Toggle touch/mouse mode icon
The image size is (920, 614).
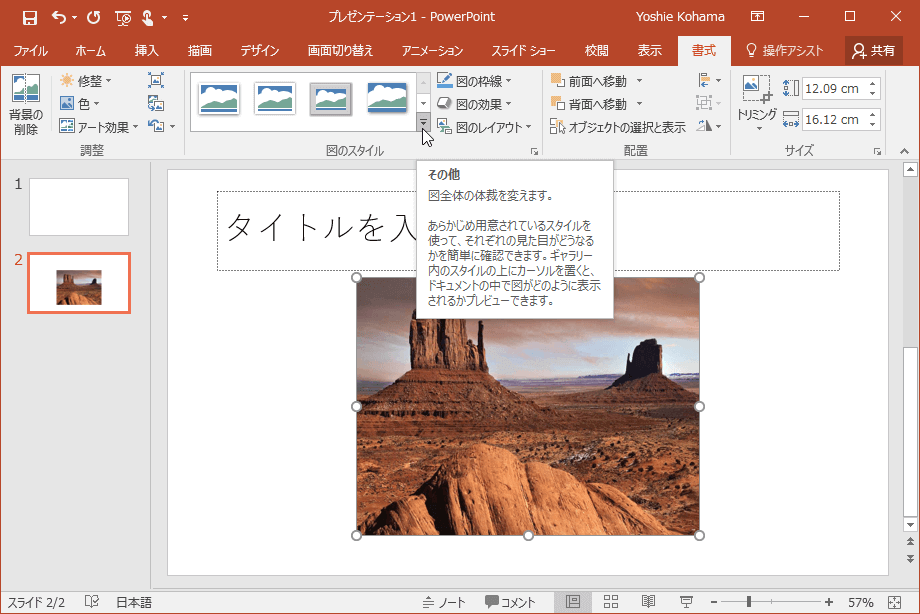[148, 18]
